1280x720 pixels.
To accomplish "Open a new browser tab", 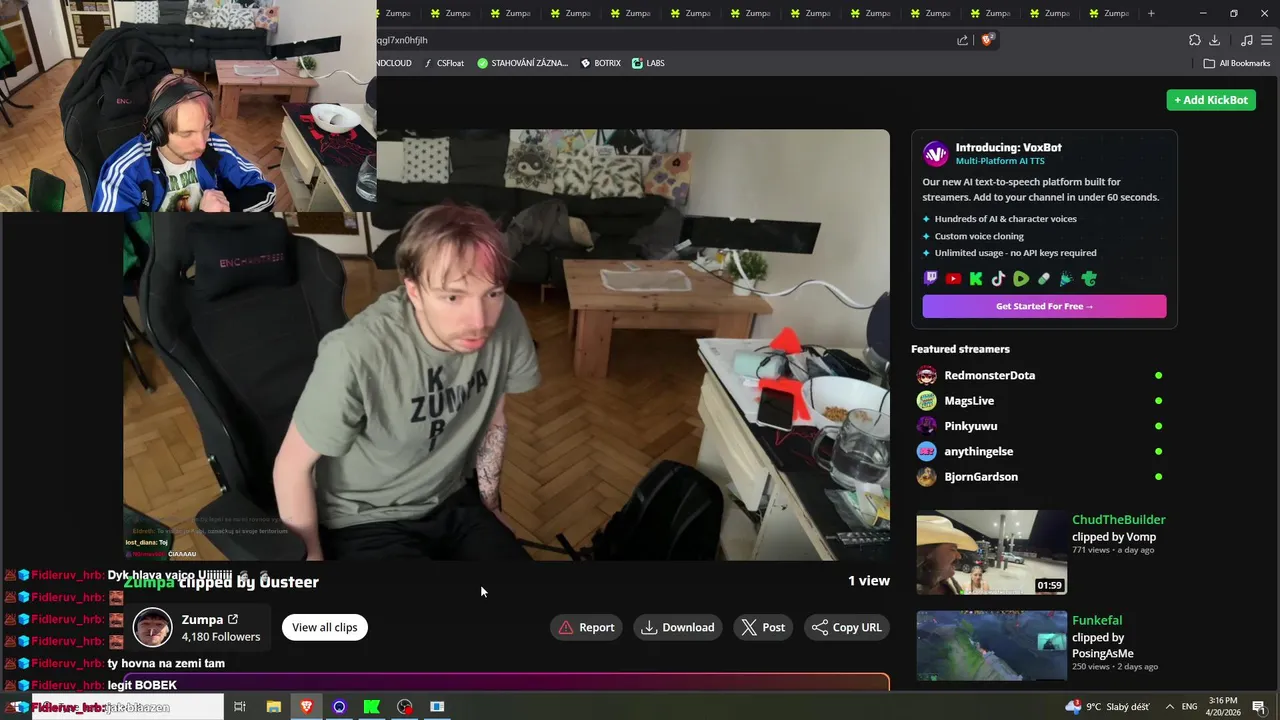I will point(1151,13).
